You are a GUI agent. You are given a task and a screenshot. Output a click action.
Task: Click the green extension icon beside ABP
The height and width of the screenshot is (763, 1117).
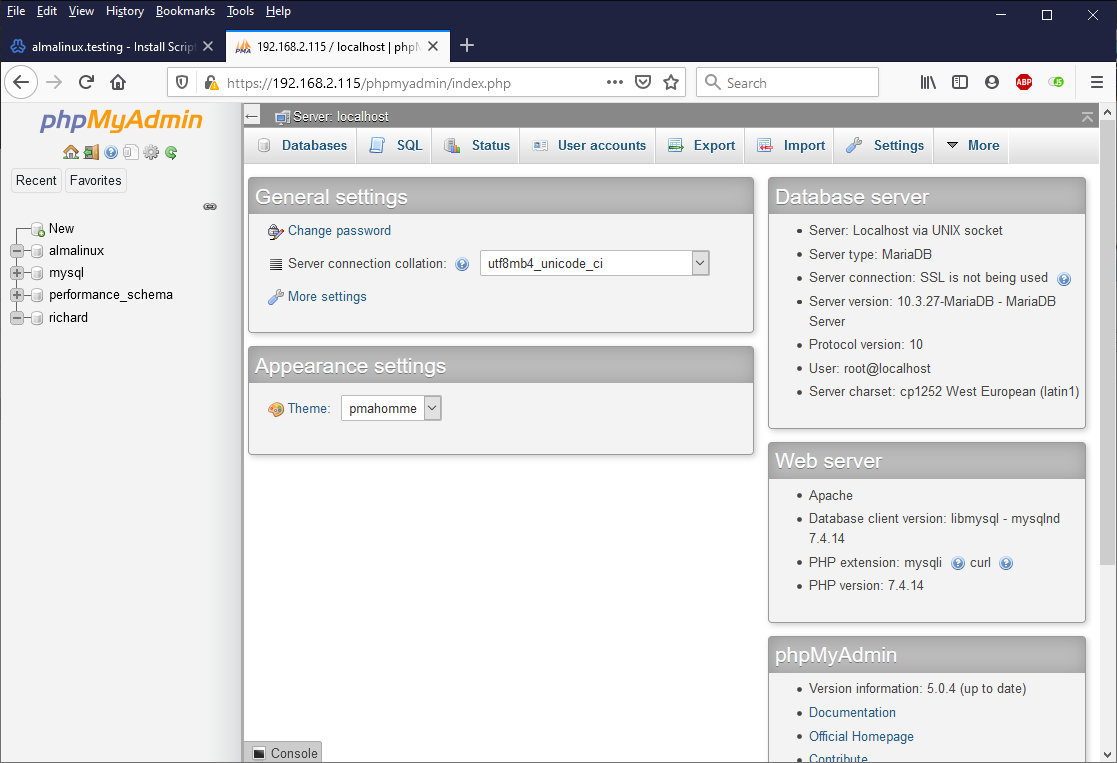[1056, 83]
